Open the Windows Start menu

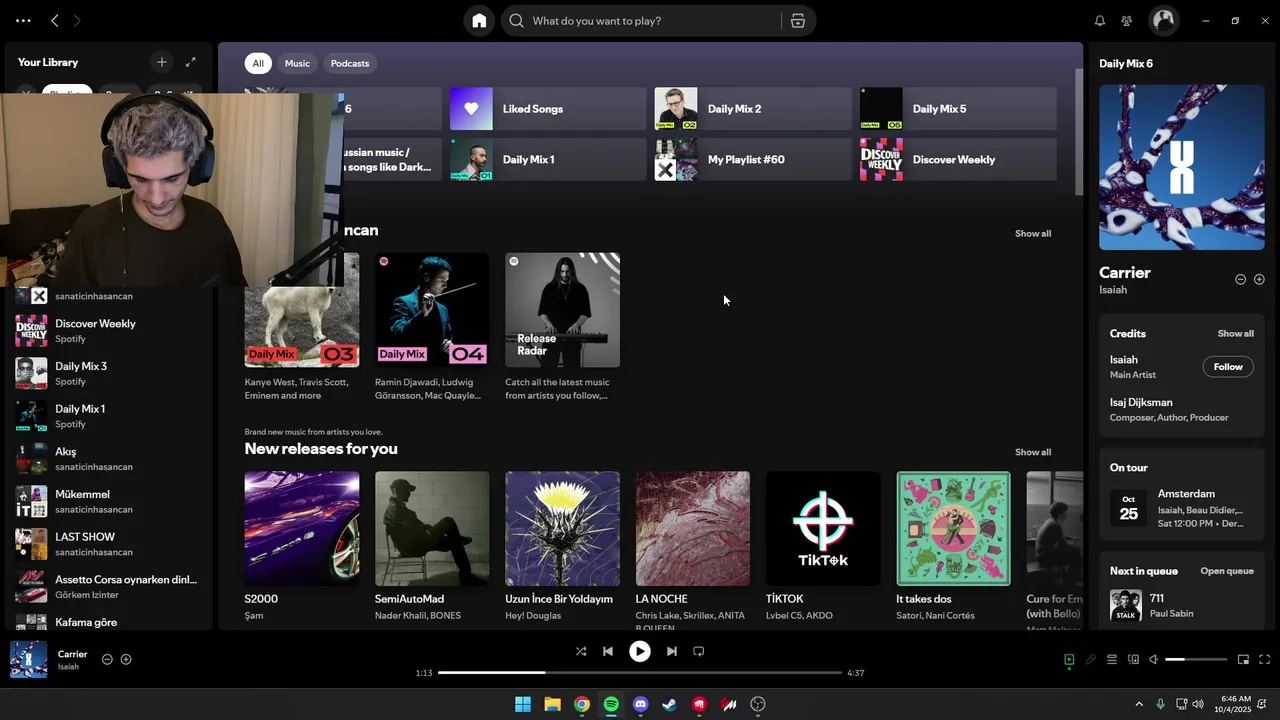(x=523, y=704)
